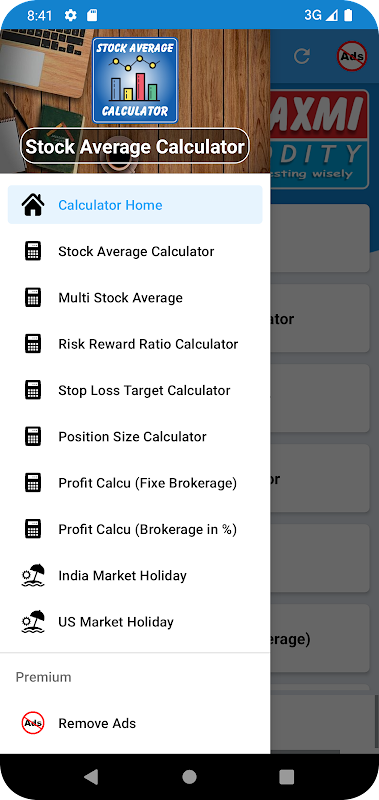379x800 pixels.
Task: Tap the no-ads icon next to Remove Ads
Action: 33,723
